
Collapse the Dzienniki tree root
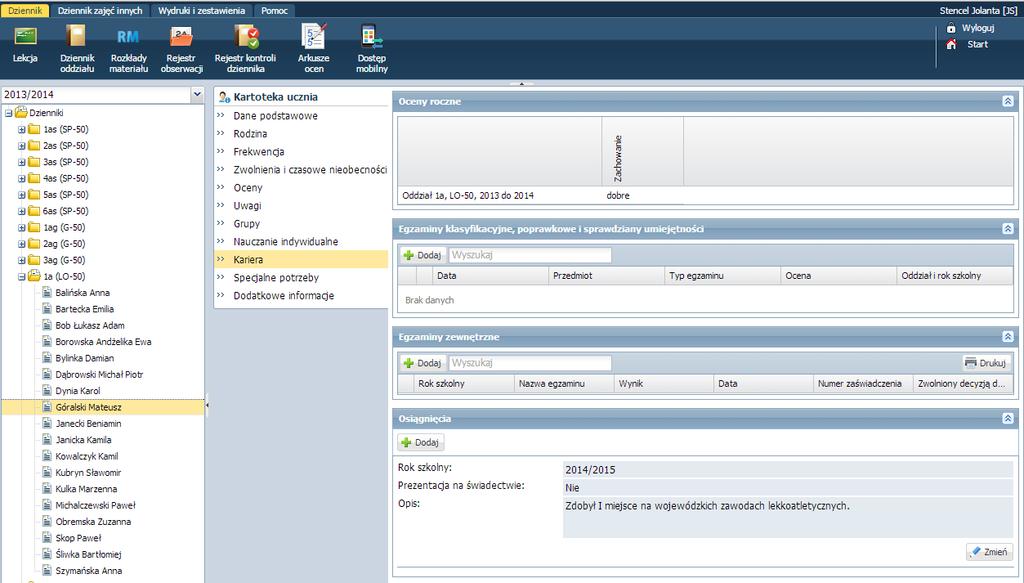tap(8, 113)
